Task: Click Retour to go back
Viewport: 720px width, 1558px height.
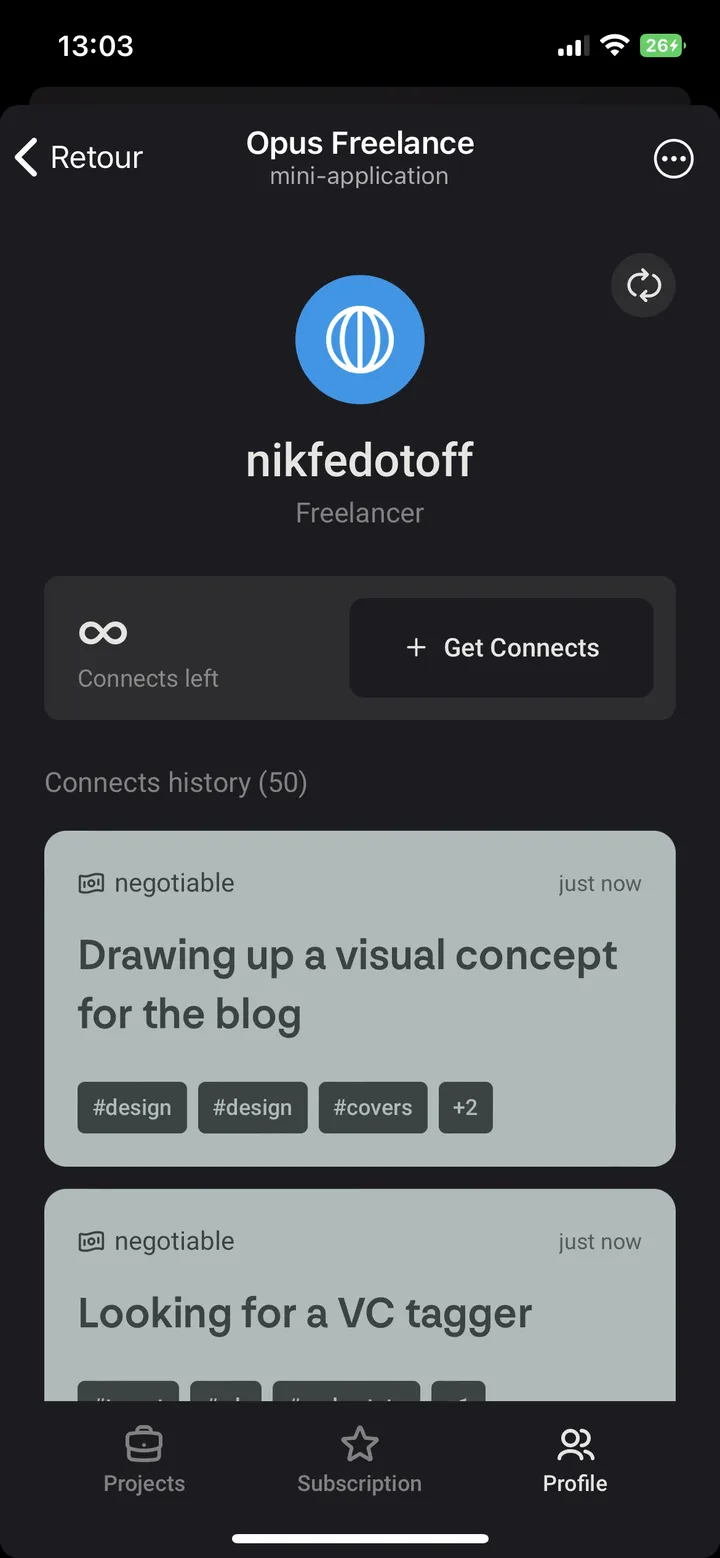Action: (x=96, y=157)
